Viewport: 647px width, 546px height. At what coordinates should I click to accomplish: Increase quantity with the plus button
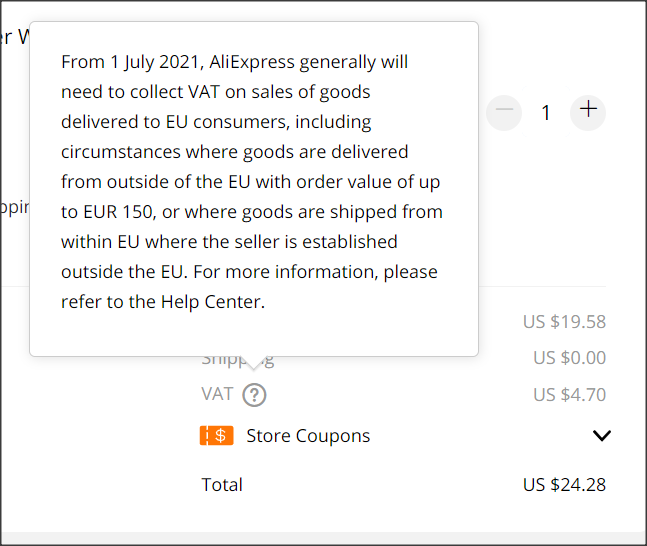tap(588, 112)
